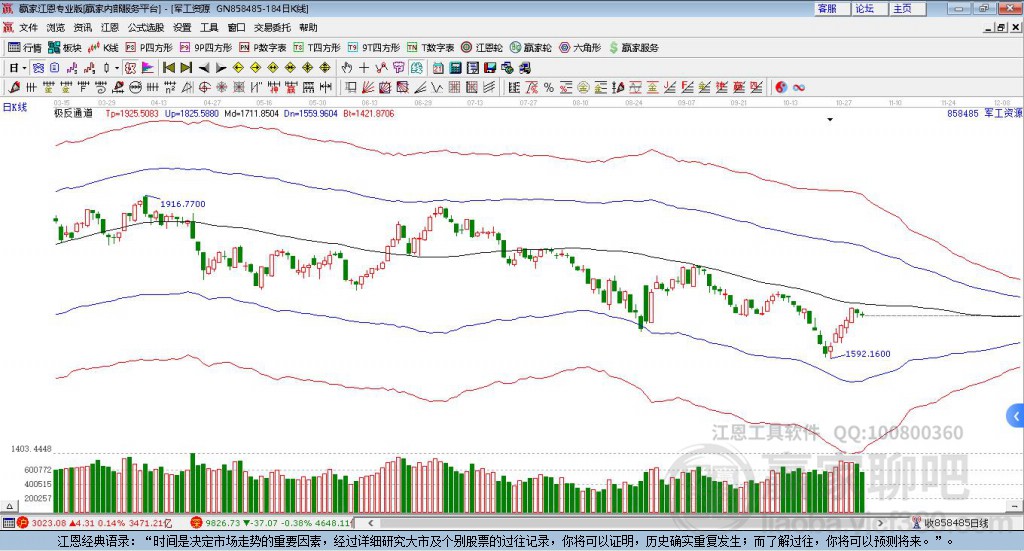Toggle the hand pan tool
This screenshot has width=1024, height=551.
click(x=347, y=68)
